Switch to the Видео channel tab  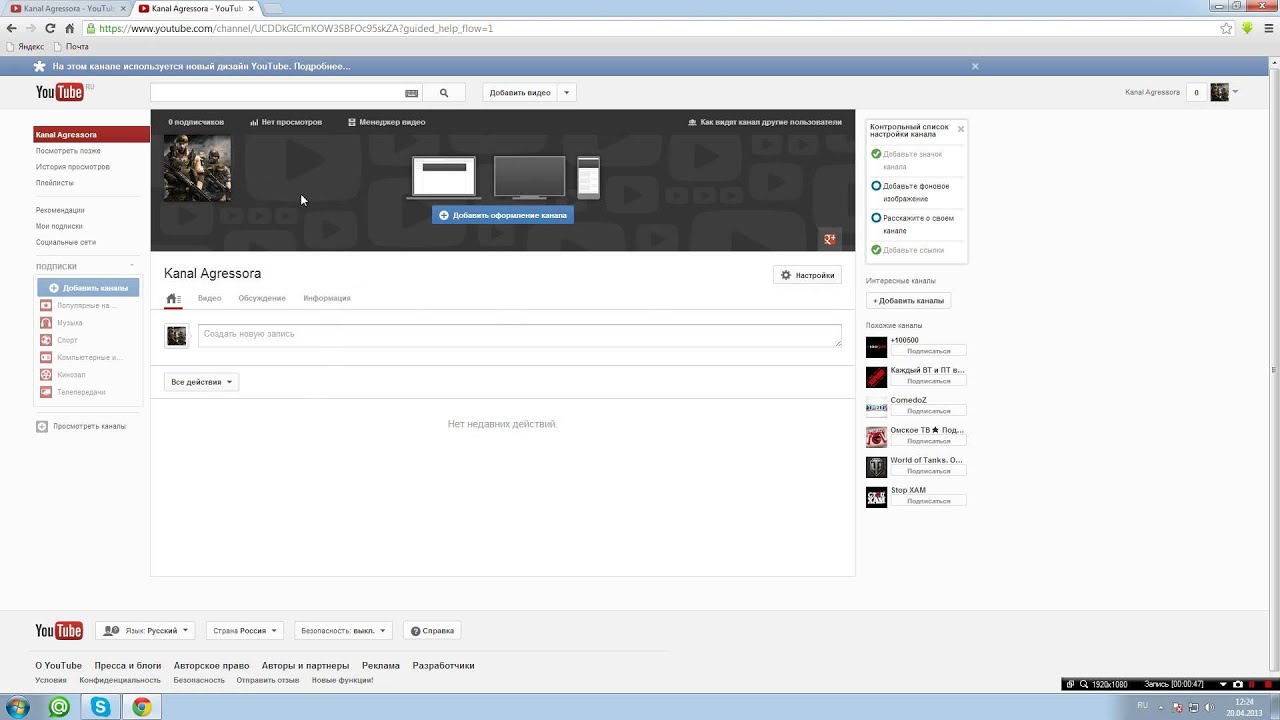(x=209, y=298)
